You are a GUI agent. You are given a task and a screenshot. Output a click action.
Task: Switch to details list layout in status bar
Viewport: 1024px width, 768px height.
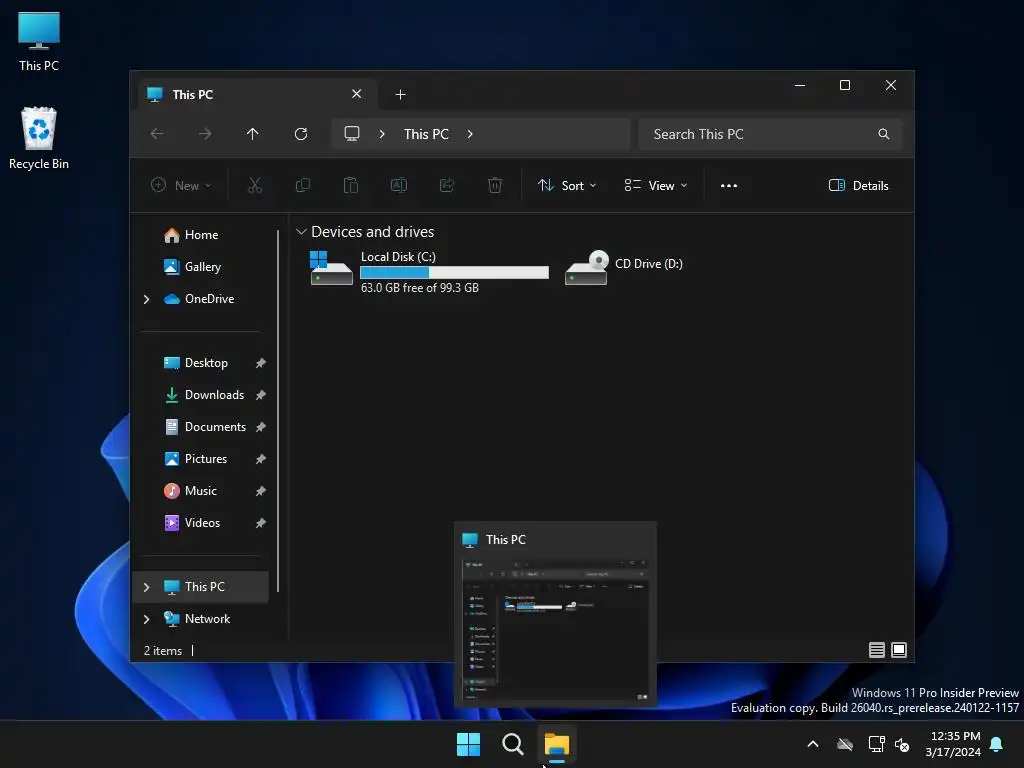(876, 650)
